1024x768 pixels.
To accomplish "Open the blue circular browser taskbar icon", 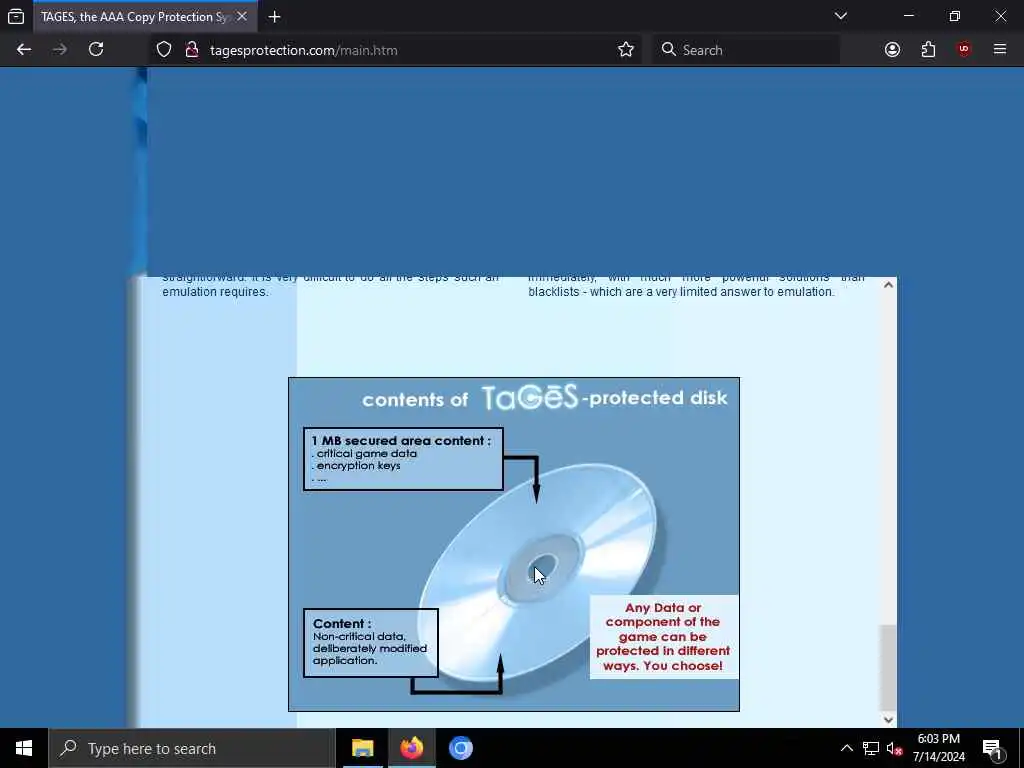I will point(460,748).
